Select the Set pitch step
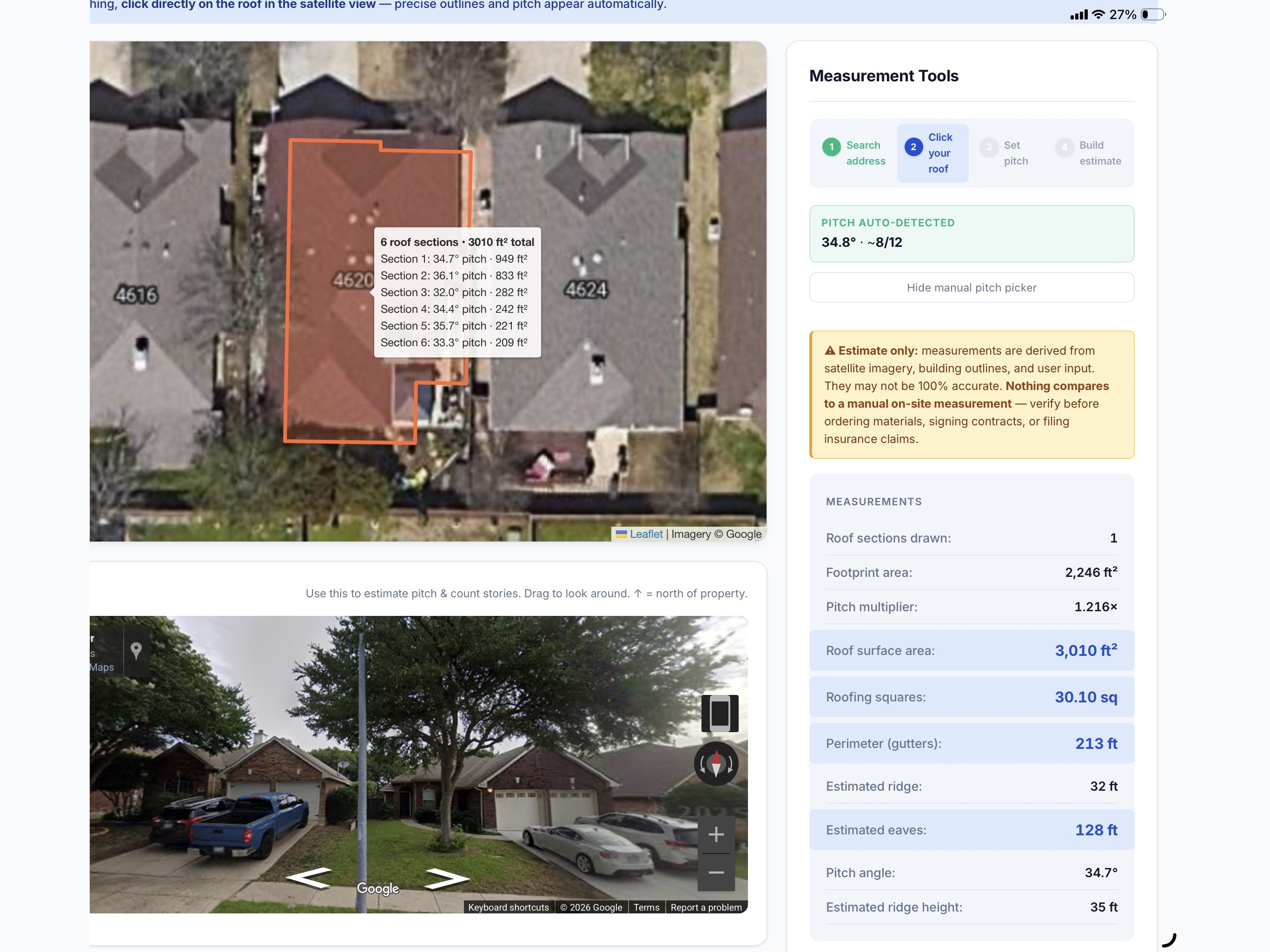 coord(1005,153)
